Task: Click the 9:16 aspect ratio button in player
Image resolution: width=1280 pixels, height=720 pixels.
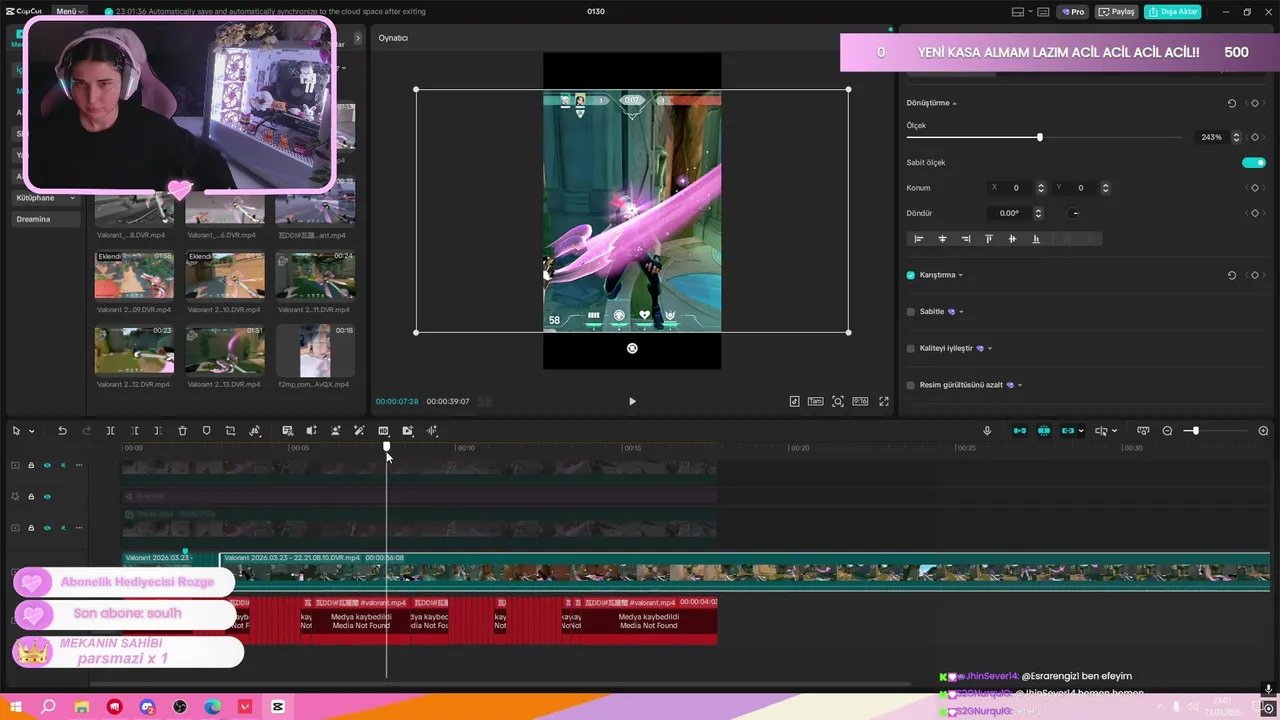Action: (860, 401)
